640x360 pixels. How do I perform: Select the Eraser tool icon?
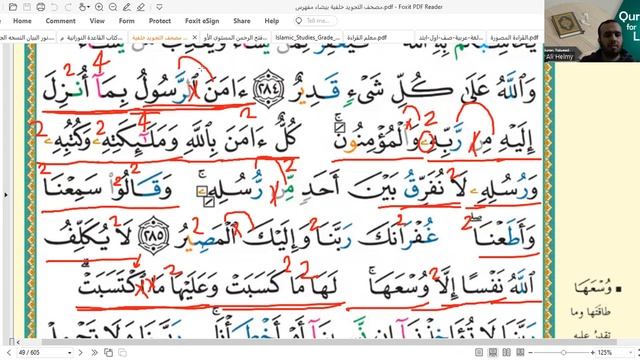[x=141, y=7]
